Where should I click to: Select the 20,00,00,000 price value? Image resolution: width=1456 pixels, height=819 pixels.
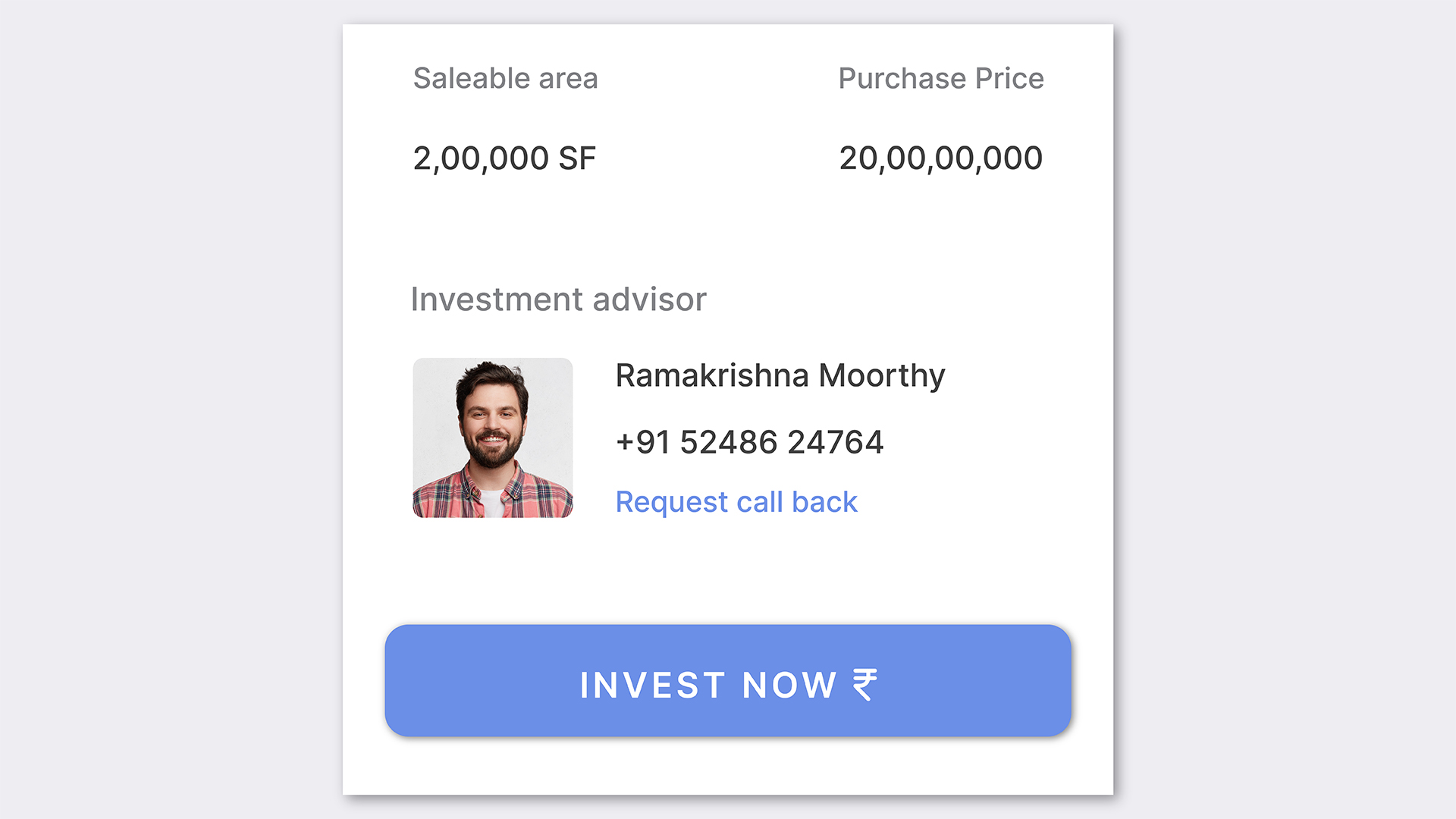pos(940,158)
